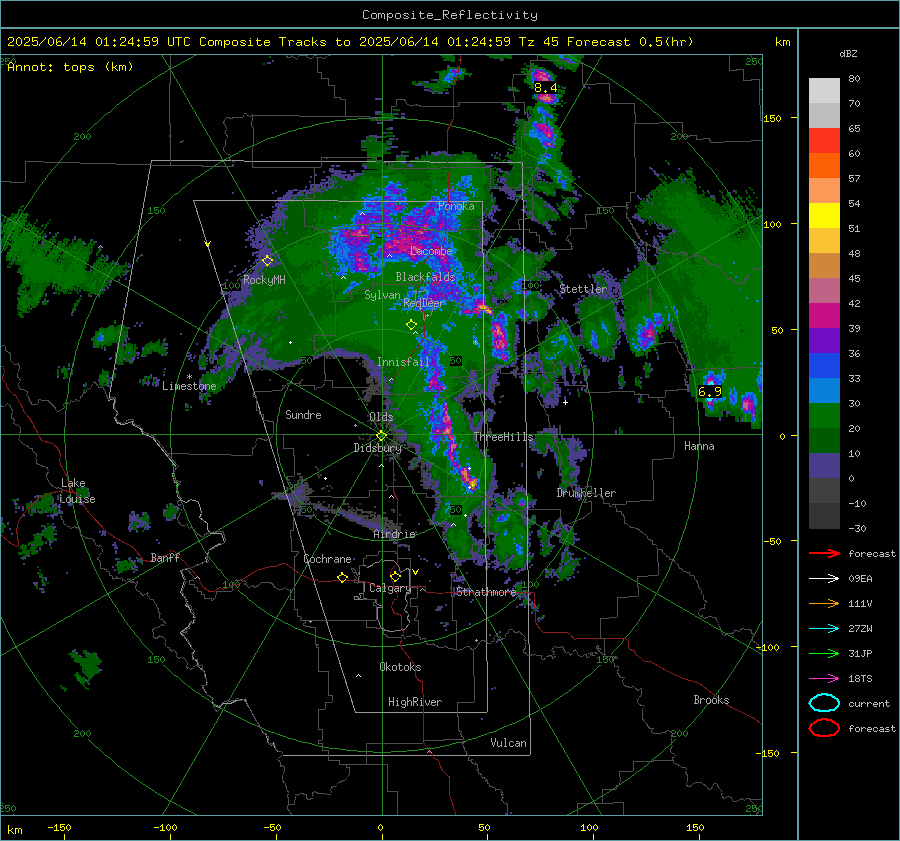Pick the light gray 70-80 dBZ swatch
Viewport: 900px width, 841px height.
click(824, 91)
